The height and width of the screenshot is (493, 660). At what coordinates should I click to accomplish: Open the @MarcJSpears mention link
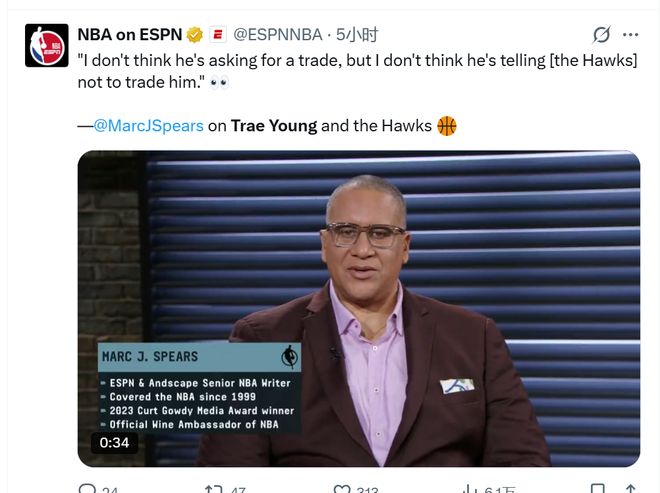coord(148,126)
